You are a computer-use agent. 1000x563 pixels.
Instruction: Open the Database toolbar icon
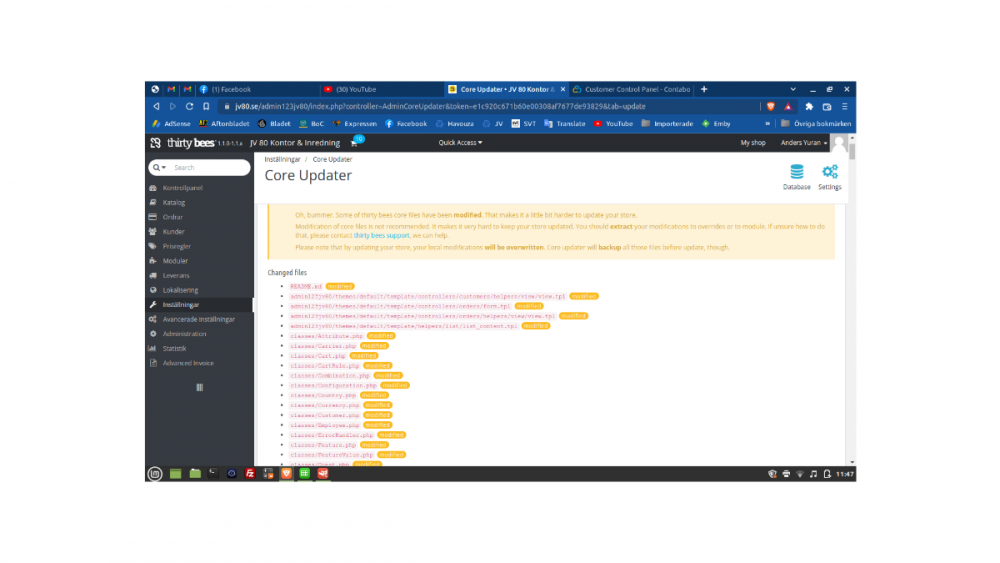click(x=796, y=177)
